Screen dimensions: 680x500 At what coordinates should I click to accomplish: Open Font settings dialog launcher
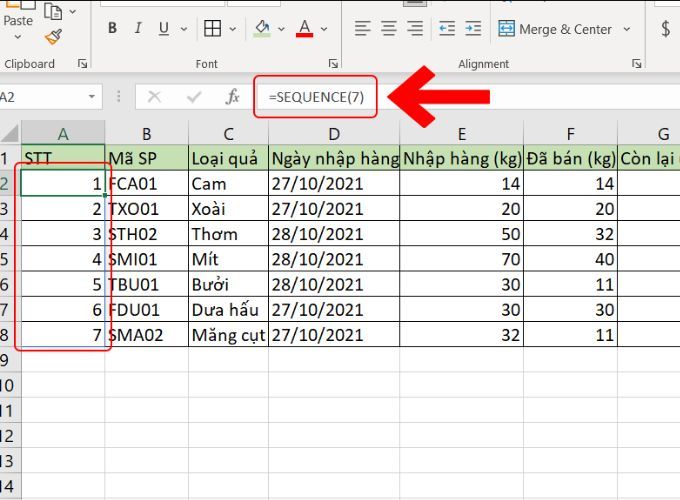point(333,64)
